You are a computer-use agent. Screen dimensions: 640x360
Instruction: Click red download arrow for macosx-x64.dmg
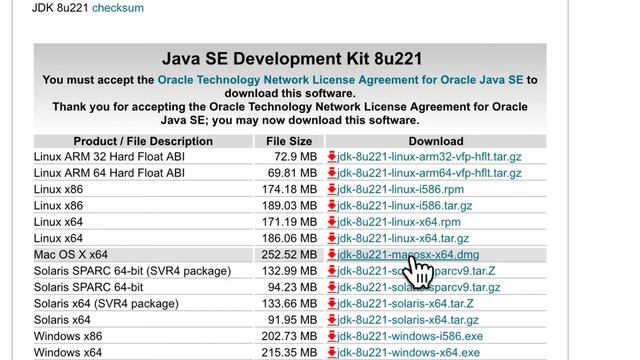tap(332, 254)
